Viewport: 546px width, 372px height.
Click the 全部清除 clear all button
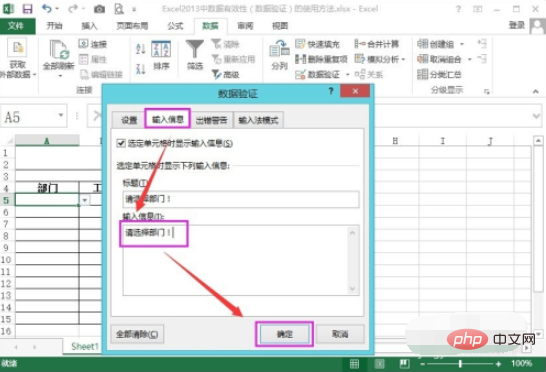pyautogui.click(x=137, y=334)
